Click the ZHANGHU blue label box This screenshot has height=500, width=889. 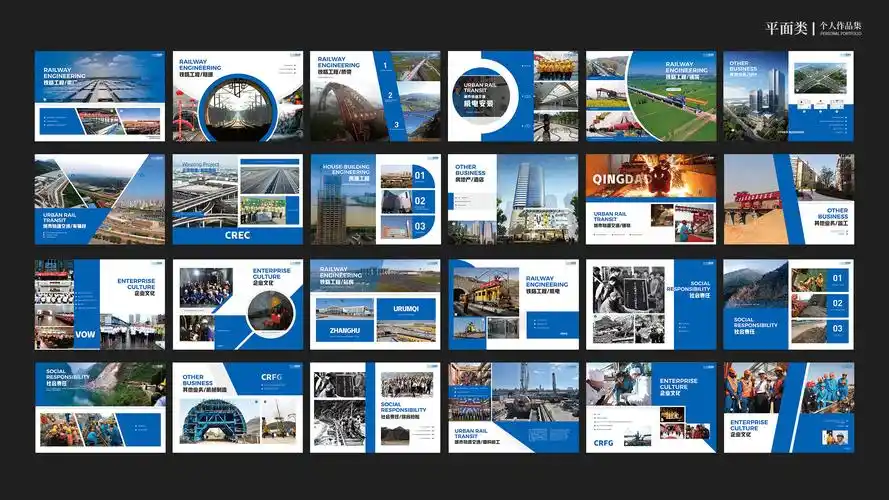[344, 326]
